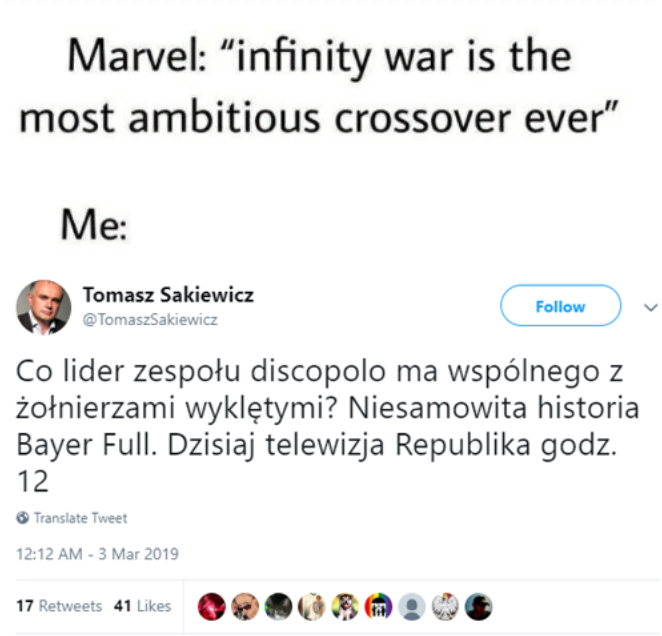Click the Tomasz Sakiewicz display name

pos(168,295)
